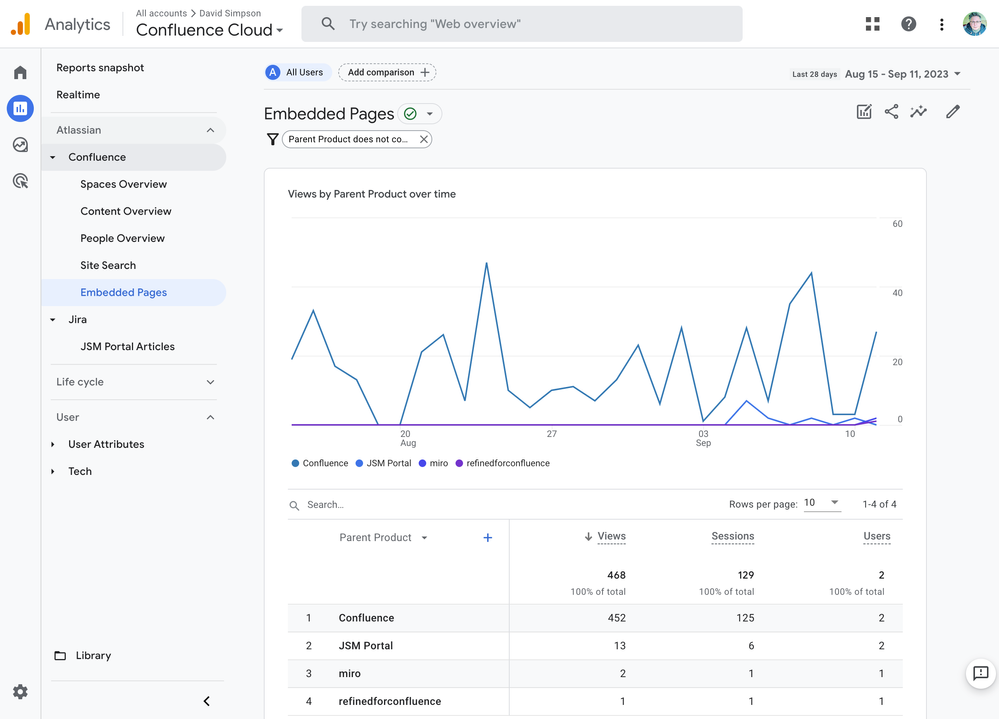Collapse the Jira tree item
Screen dimensions: 999x719
pos(53,320)
